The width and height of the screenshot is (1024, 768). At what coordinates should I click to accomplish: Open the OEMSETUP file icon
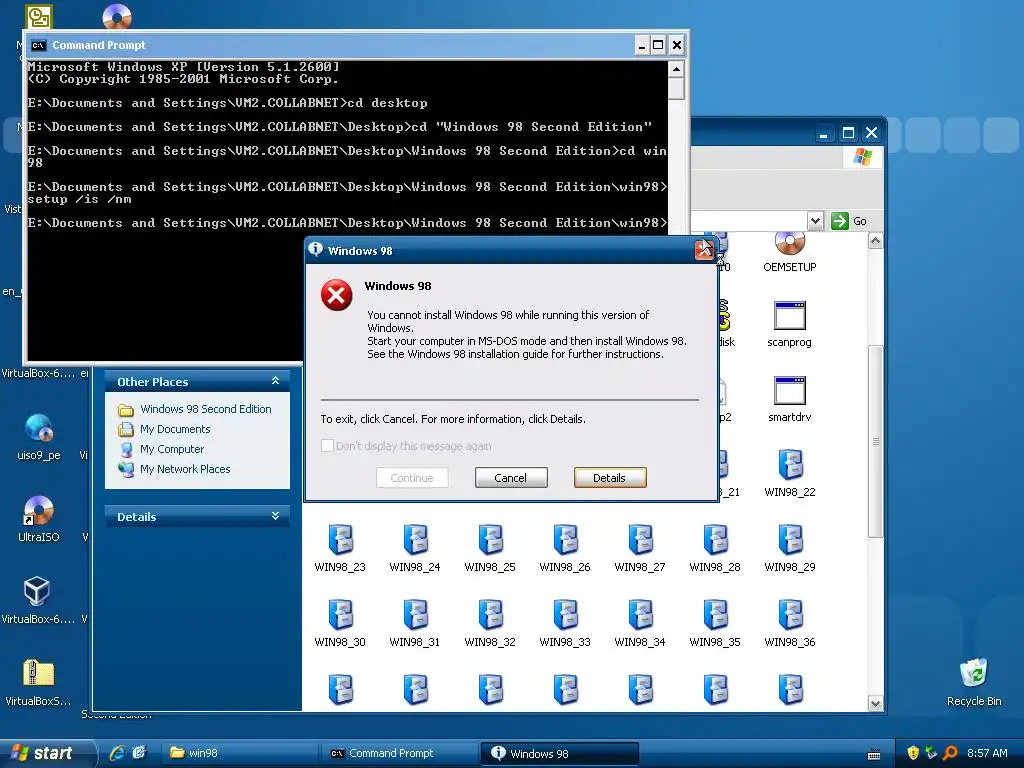790,244
